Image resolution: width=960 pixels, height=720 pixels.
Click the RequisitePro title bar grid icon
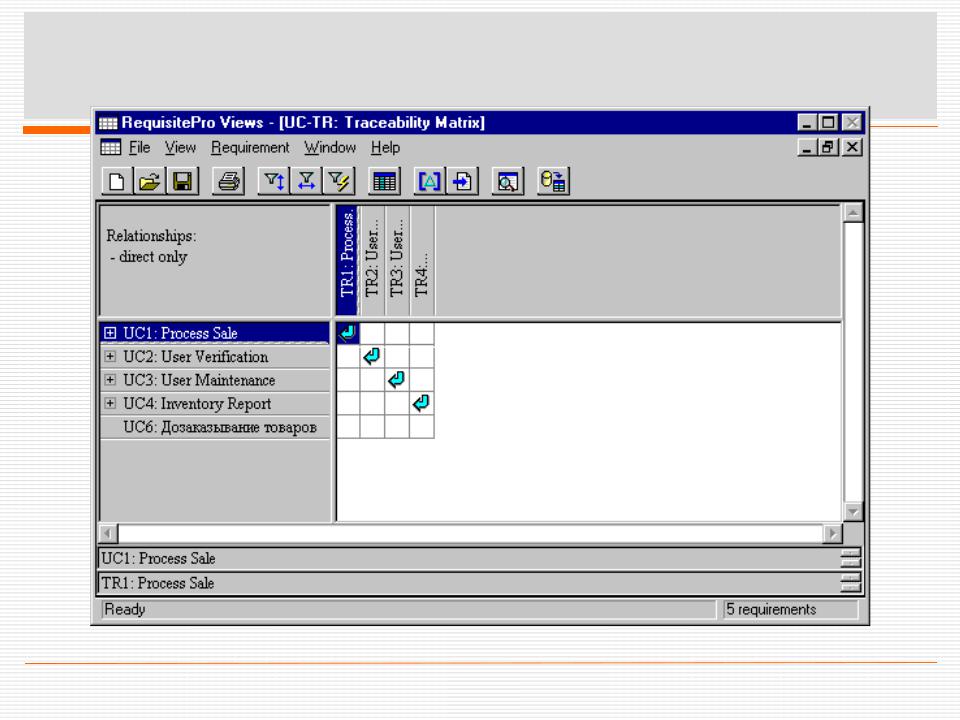tap(108, 123)
